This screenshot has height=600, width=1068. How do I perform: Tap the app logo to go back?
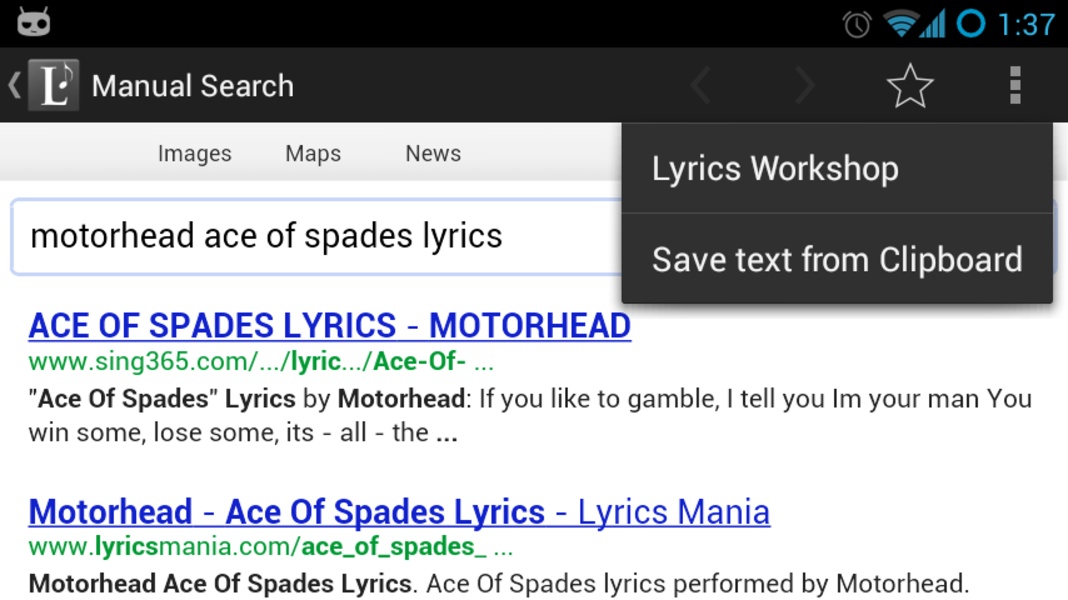click(x=53, y=85)
